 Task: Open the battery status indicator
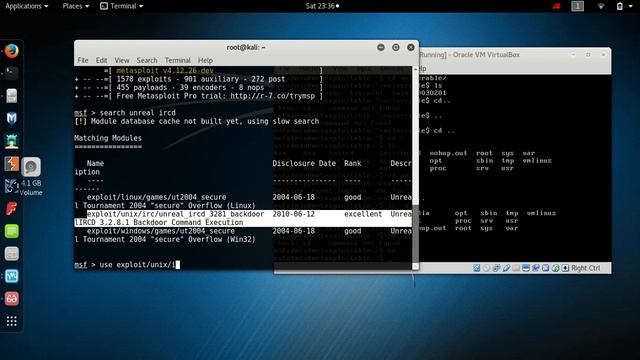(620, 6)
